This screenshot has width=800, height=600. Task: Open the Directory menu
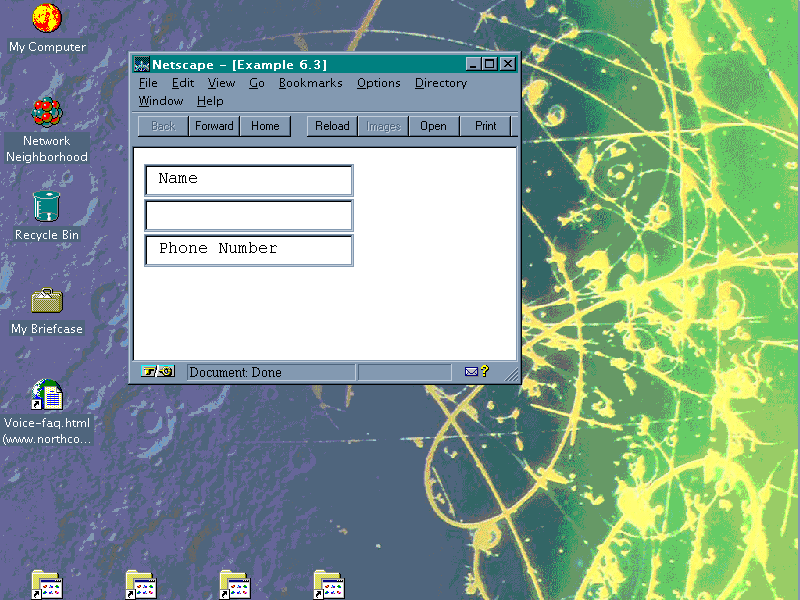[441, 83]
